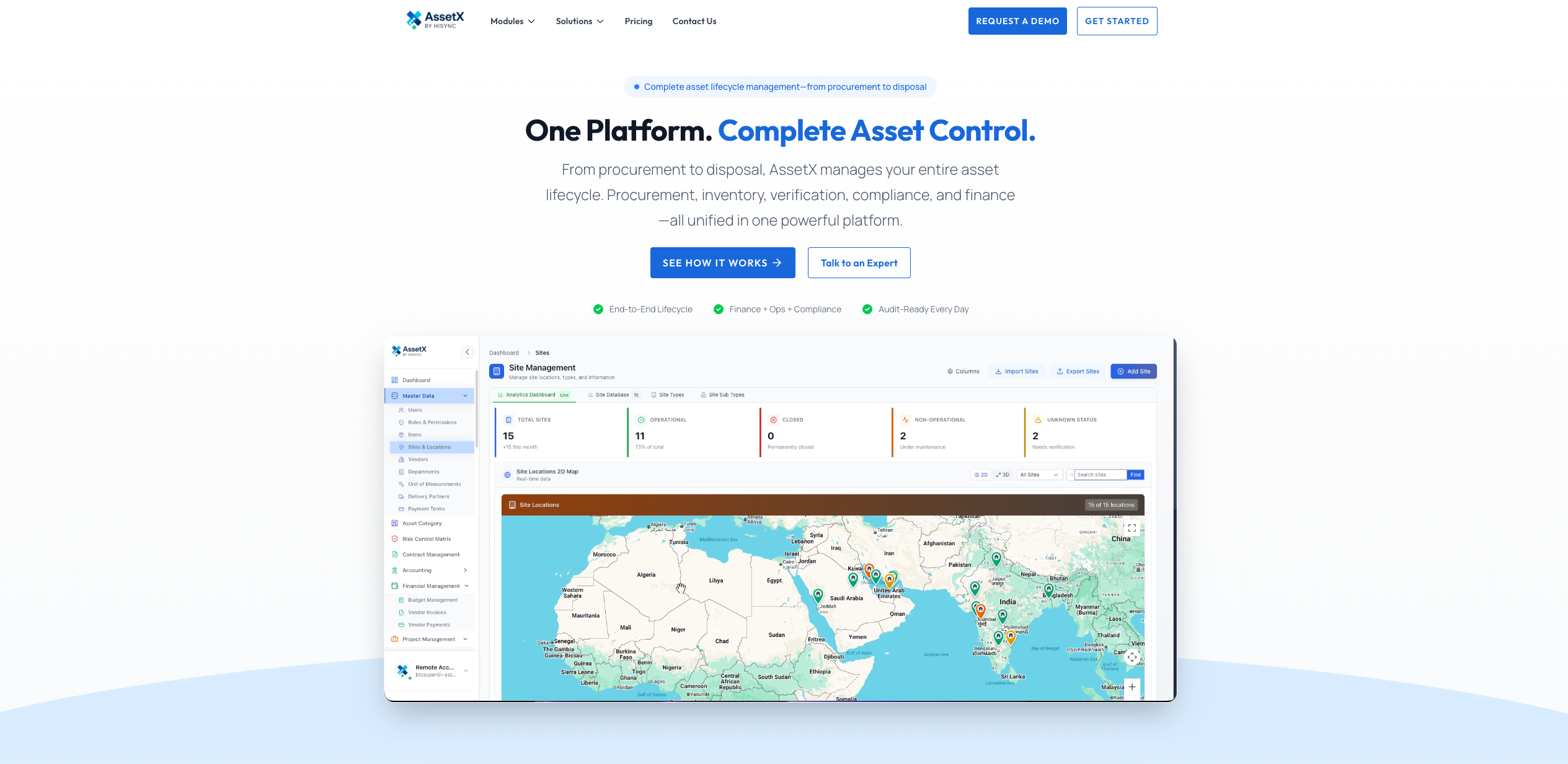This screenshot has width=1568, height=764.
Task: Open the All Sites filter dropdown
Action: point(1039,475)
